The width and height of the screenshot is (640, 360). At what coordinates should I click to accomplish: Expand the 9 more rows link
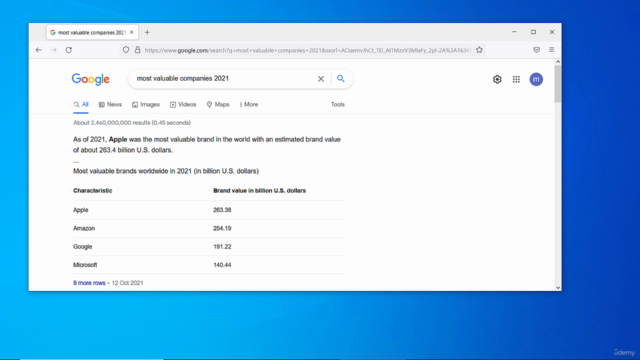(x=89, y=283)
